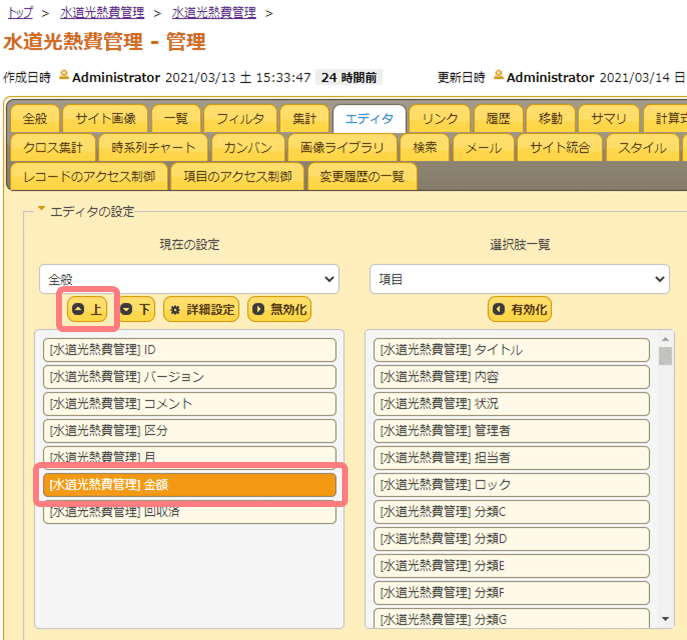The width and height of the screenshot is (687, 640).
Task: Click creator Administrator user icon
Action: (x=64, y=75)
